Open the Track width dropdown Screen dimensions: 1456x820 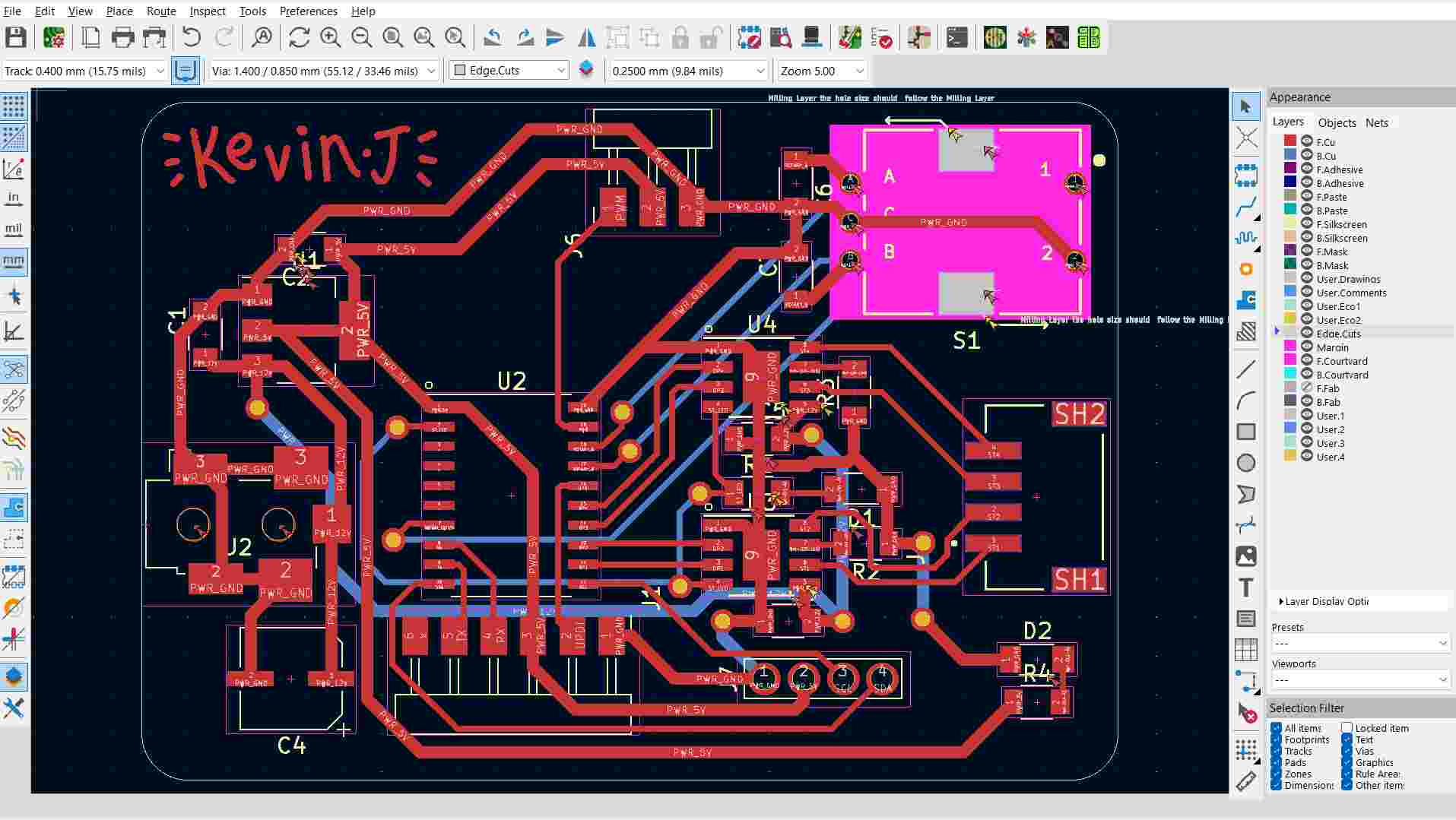coord(84,71)
